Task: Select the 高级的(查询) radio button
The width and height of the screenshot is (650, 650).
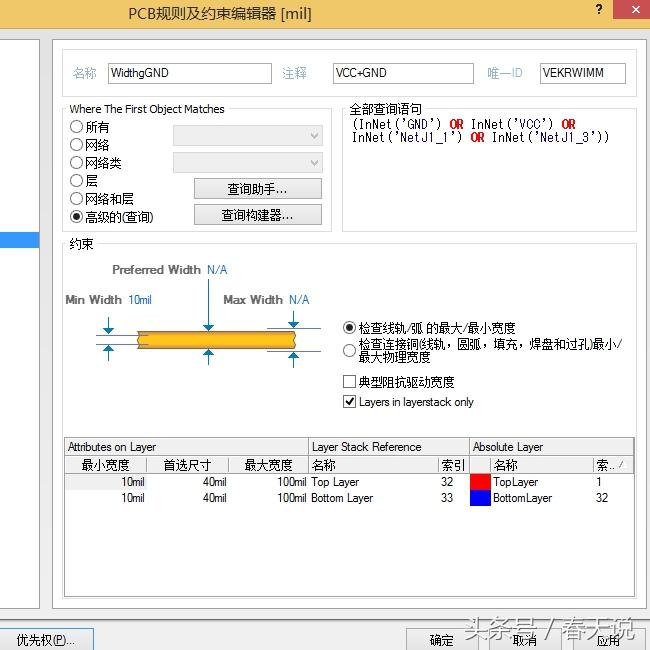Action: pos(76,216)
